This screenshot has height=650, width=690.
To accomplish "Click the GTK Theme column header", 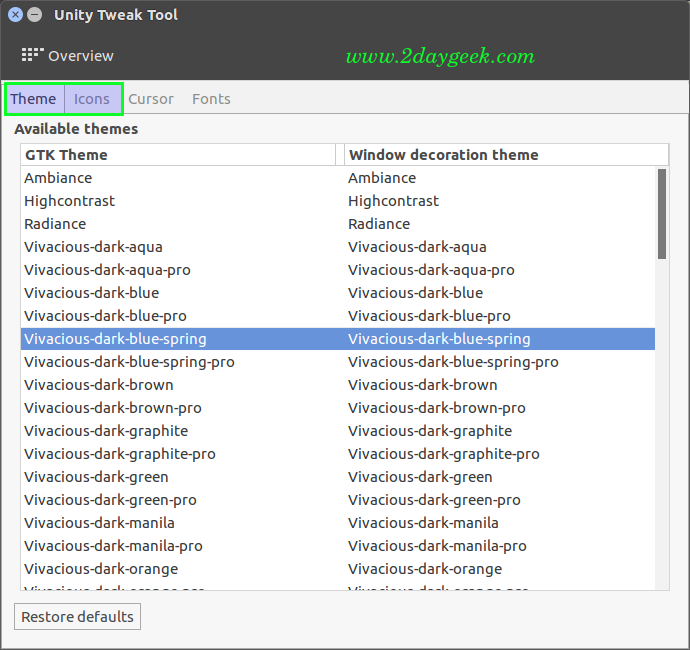I will pos(178,155).
